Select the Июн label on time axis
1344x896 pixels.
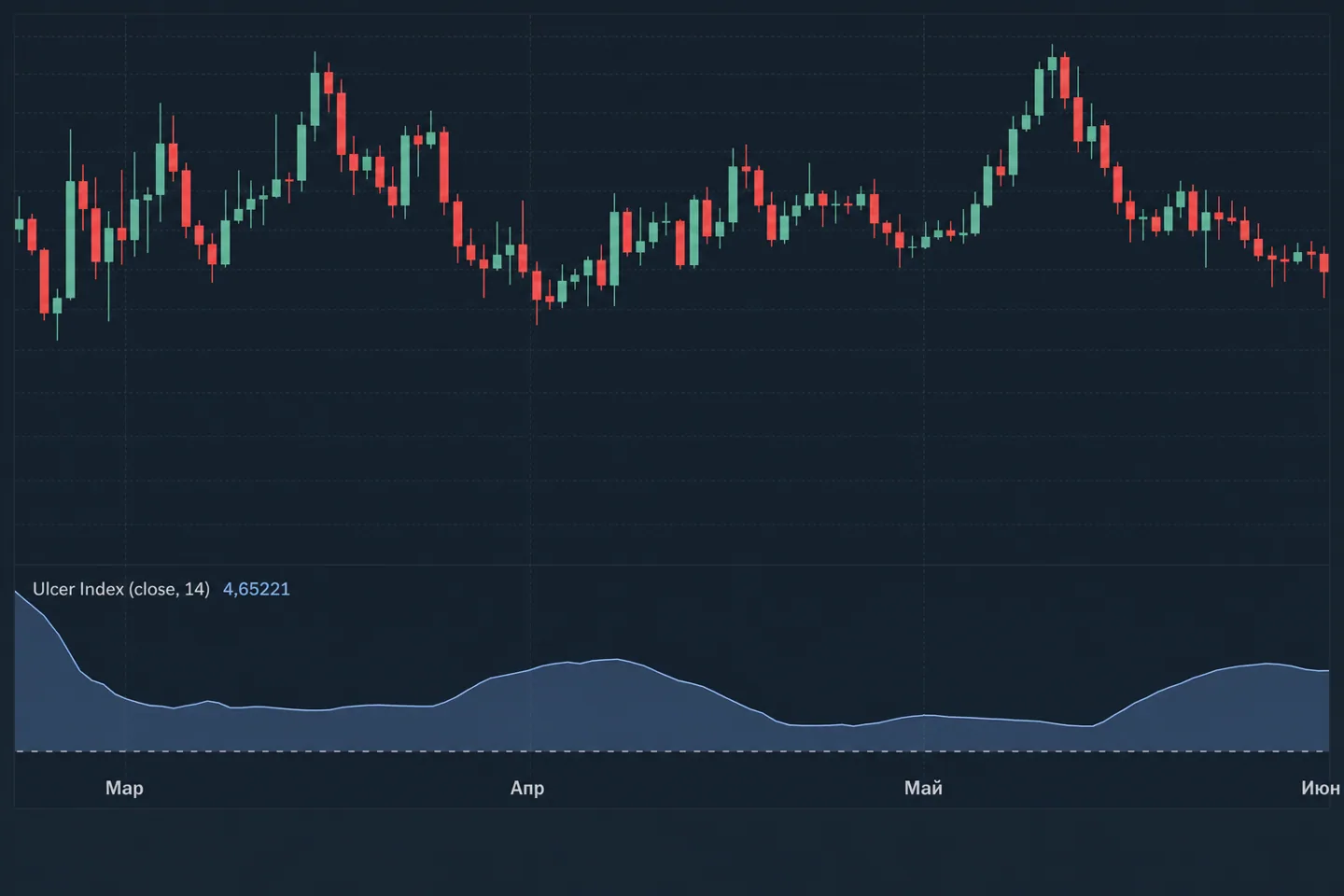1320,788
